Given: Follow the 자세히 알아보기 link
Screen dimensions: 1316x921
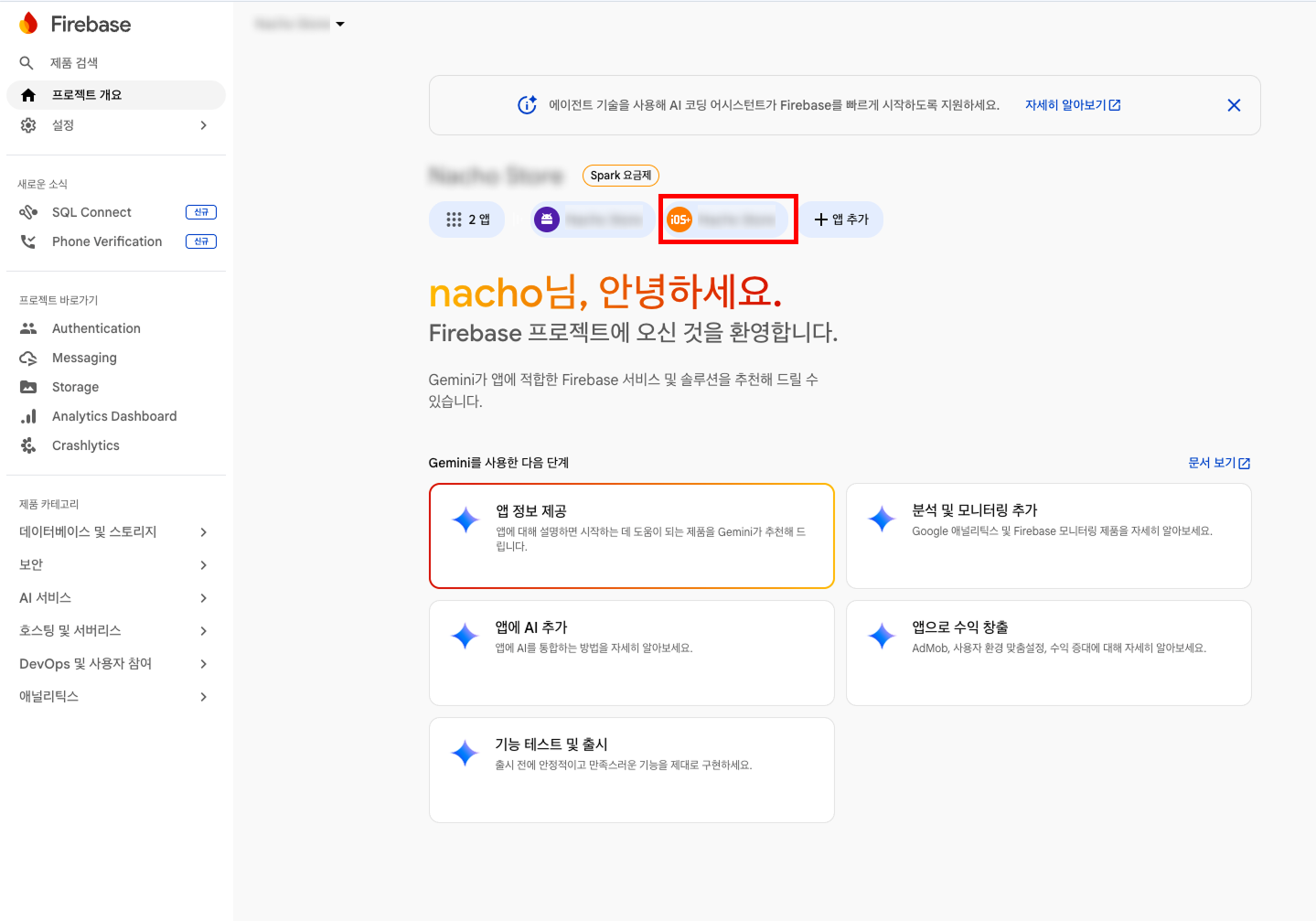Looking at the screenshot, I should (x=1073, y=105).
